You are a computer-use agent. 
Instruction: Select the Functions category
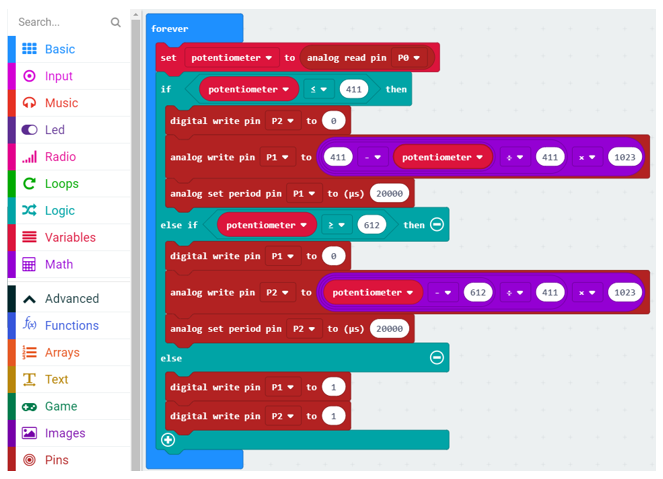click(x=69, y=325)
